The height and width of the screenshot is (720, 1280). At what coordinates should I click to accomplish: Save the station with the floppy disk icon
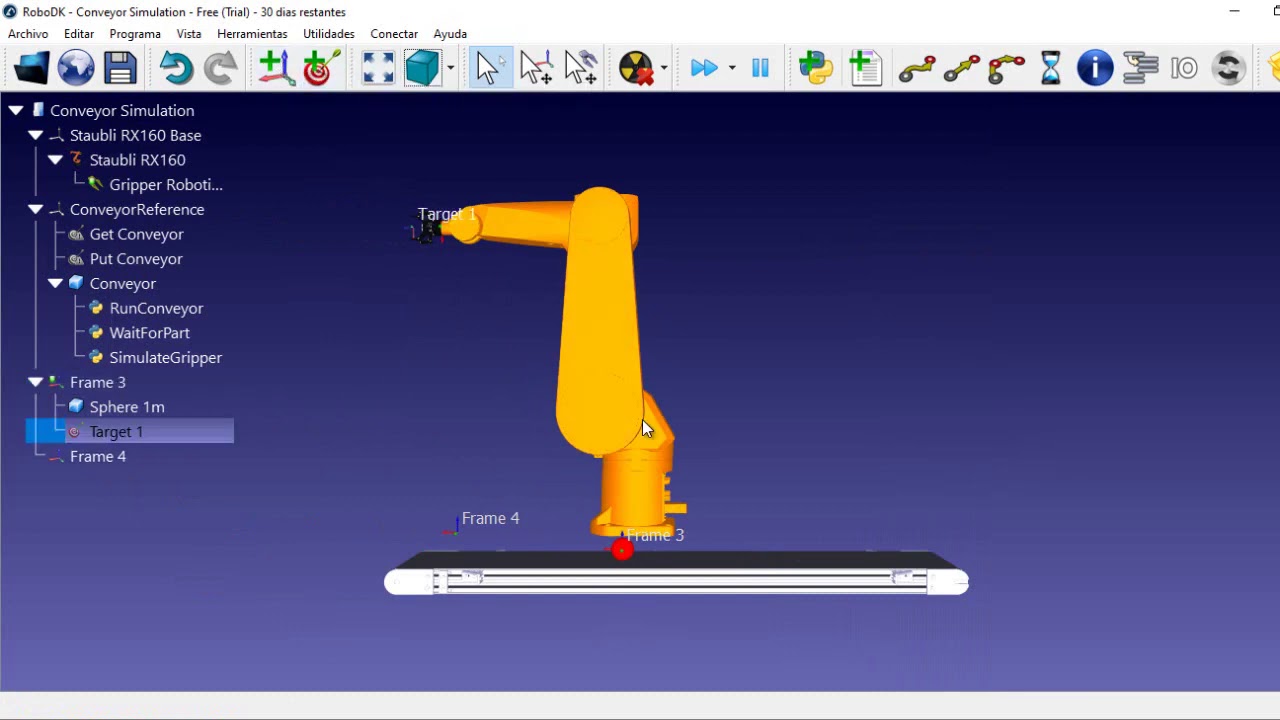(x=120, y=68)
